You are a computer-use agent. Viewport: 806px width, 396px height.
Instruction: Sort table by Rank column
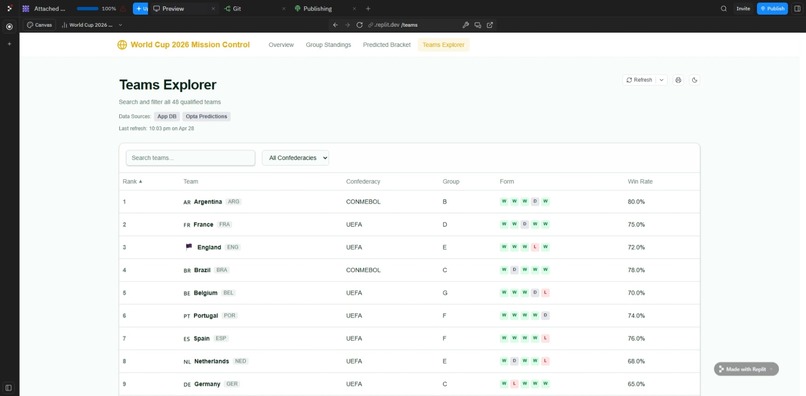point(133,182)
